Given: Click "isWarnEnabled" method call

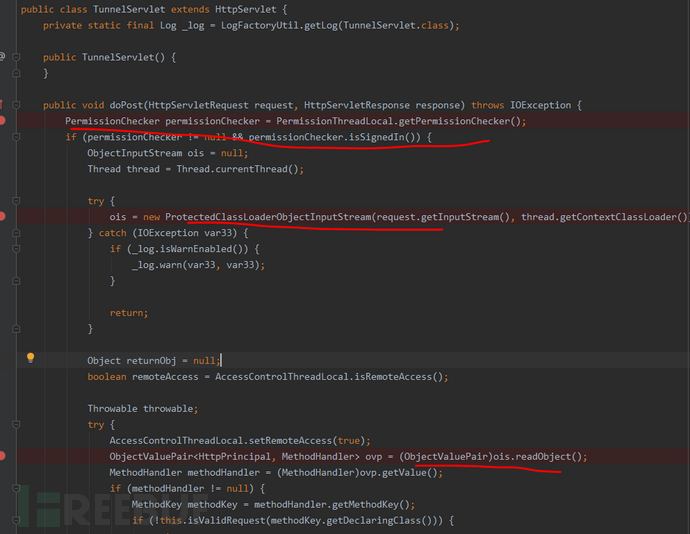Looking at the screenshot, I should (195, 249).
